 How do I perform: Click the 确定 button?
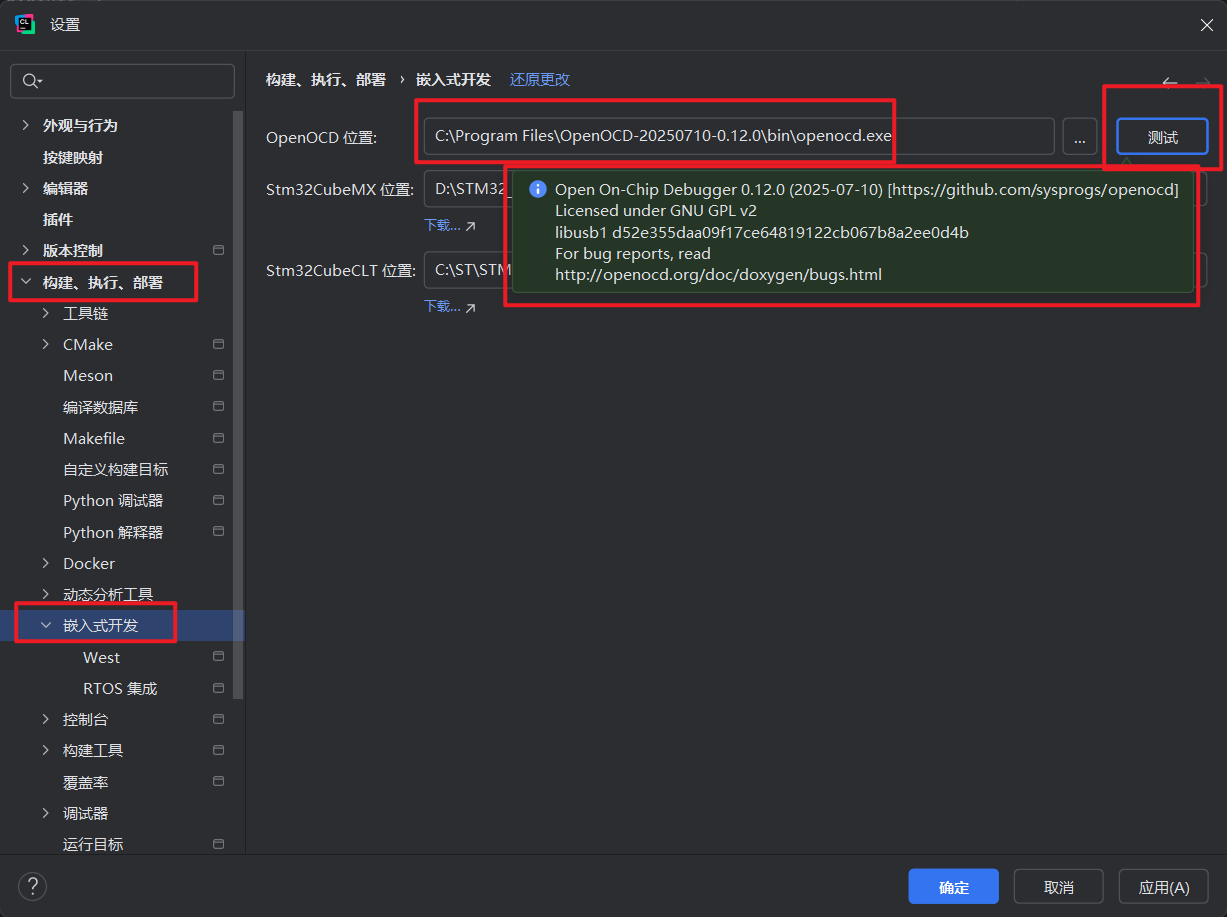(953, 887)
